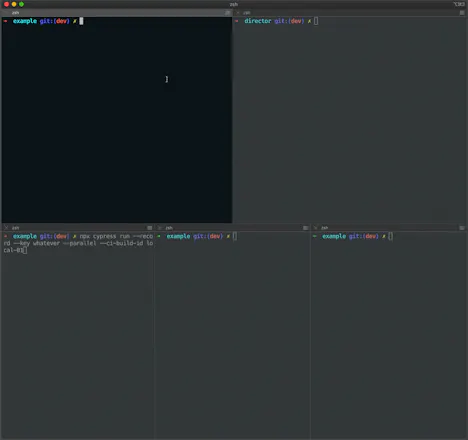
Task: Open the menu icon of the cypress command pane
Action: click(150, 228)
